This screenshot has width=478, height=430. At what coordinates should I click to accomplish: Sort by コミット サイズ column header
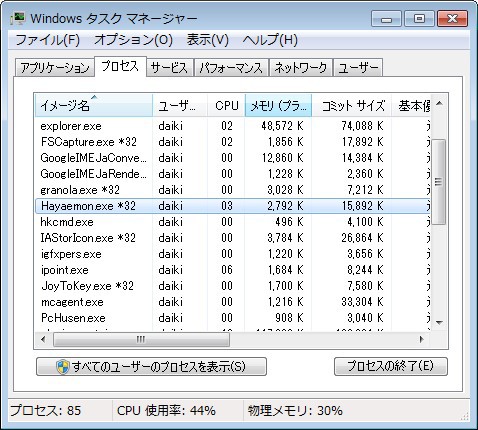coord(352,105)
